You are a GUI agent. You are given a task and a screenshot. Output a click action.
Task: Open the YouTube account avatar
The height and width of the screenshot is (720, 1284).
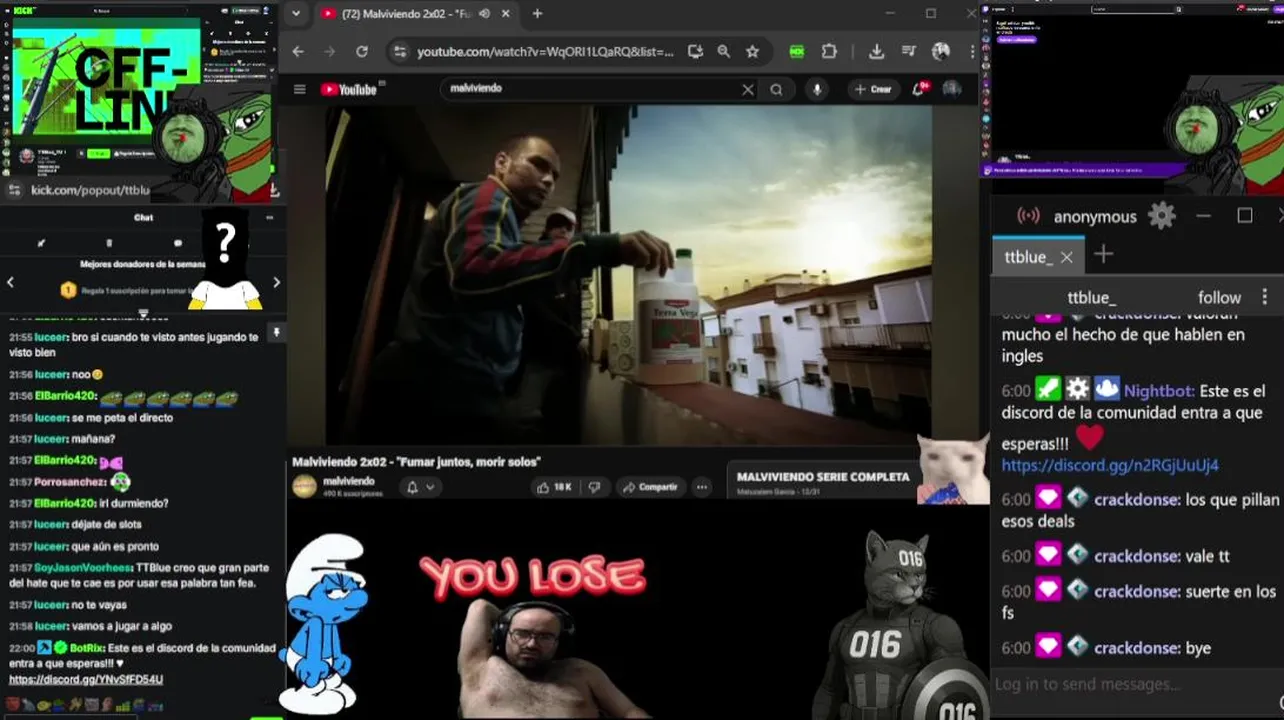(x=952, y=89)
